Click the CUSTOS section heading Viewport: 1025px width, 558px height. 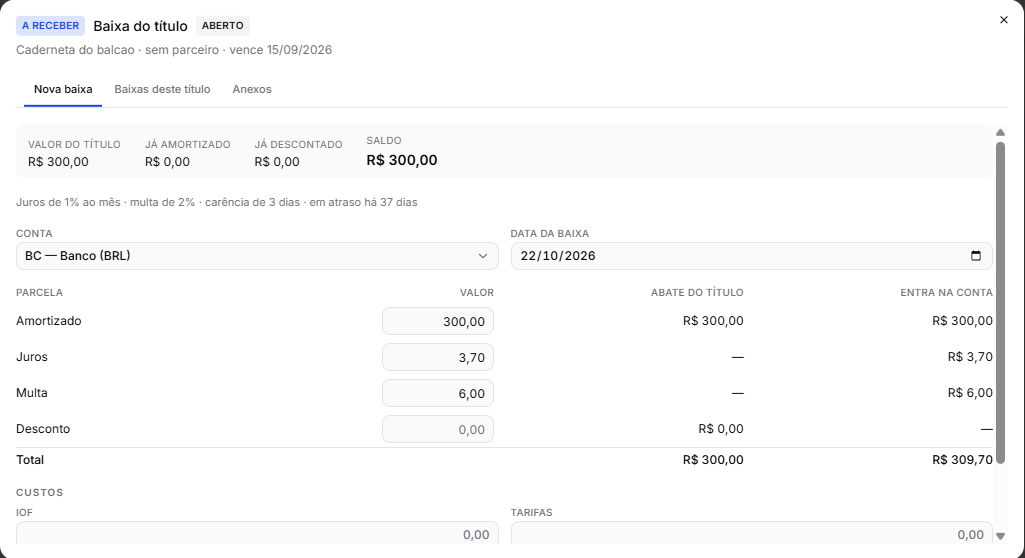pos(40,493)
